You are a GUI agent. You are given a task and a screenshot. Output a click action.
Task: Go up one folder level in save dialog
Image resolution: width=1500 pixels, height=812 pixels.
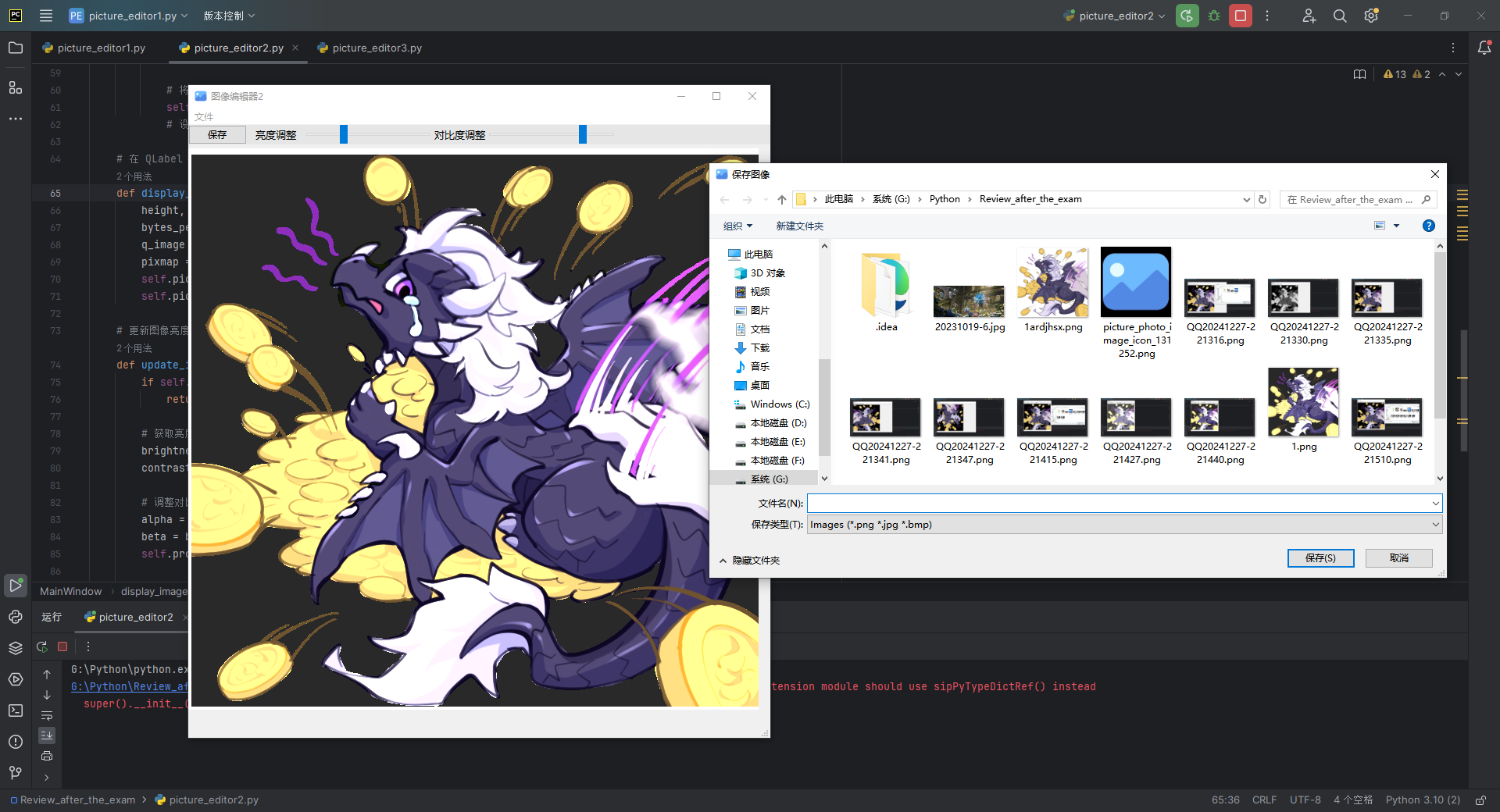(782, 199)
